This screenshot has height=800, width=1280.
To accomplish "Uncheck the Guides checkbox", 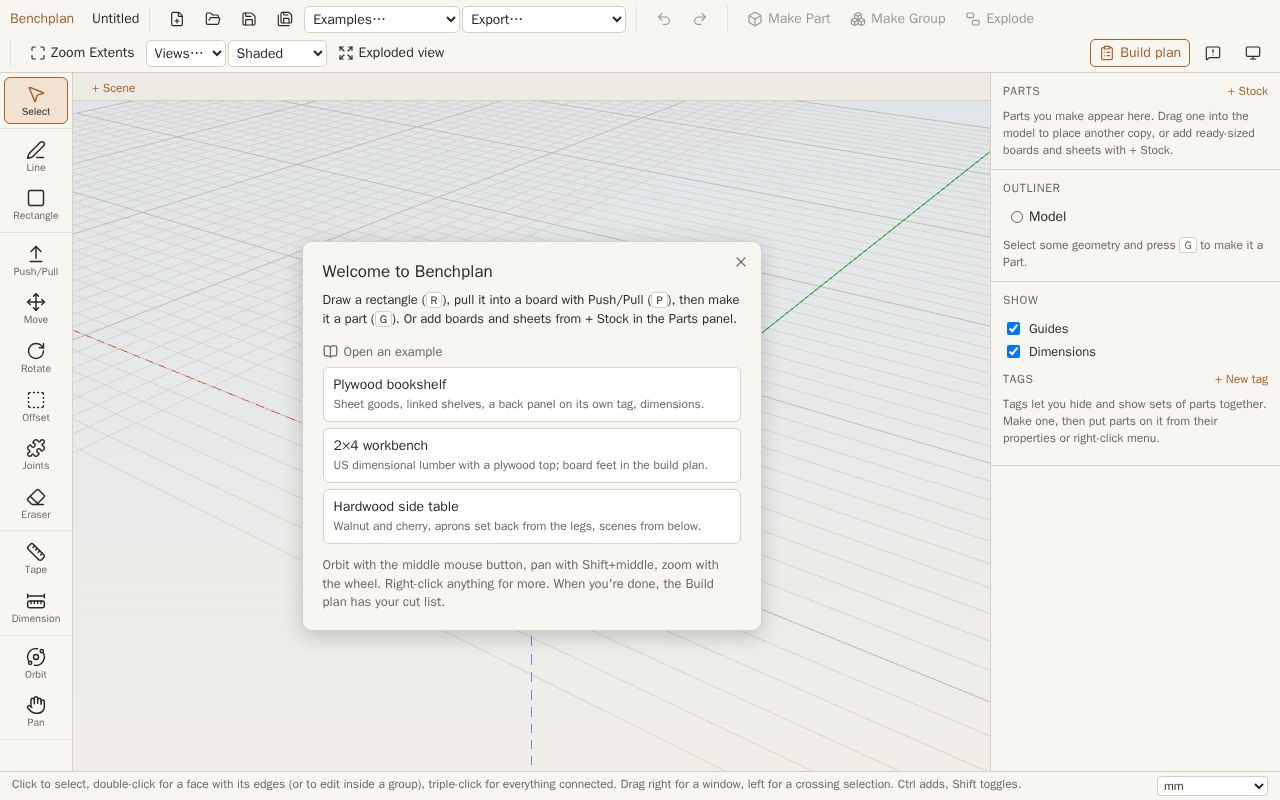I will [1013, 329].
